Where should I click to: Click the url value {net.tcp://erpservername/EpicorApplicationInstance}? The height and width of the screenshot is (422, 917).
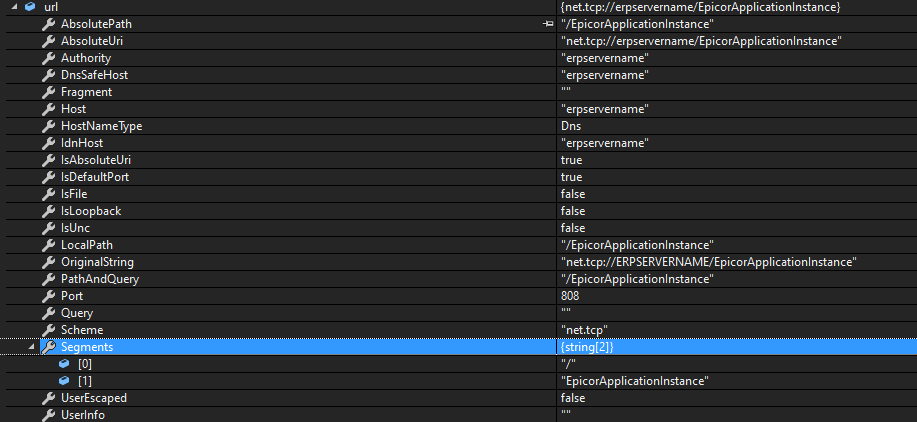click(700, 8)
